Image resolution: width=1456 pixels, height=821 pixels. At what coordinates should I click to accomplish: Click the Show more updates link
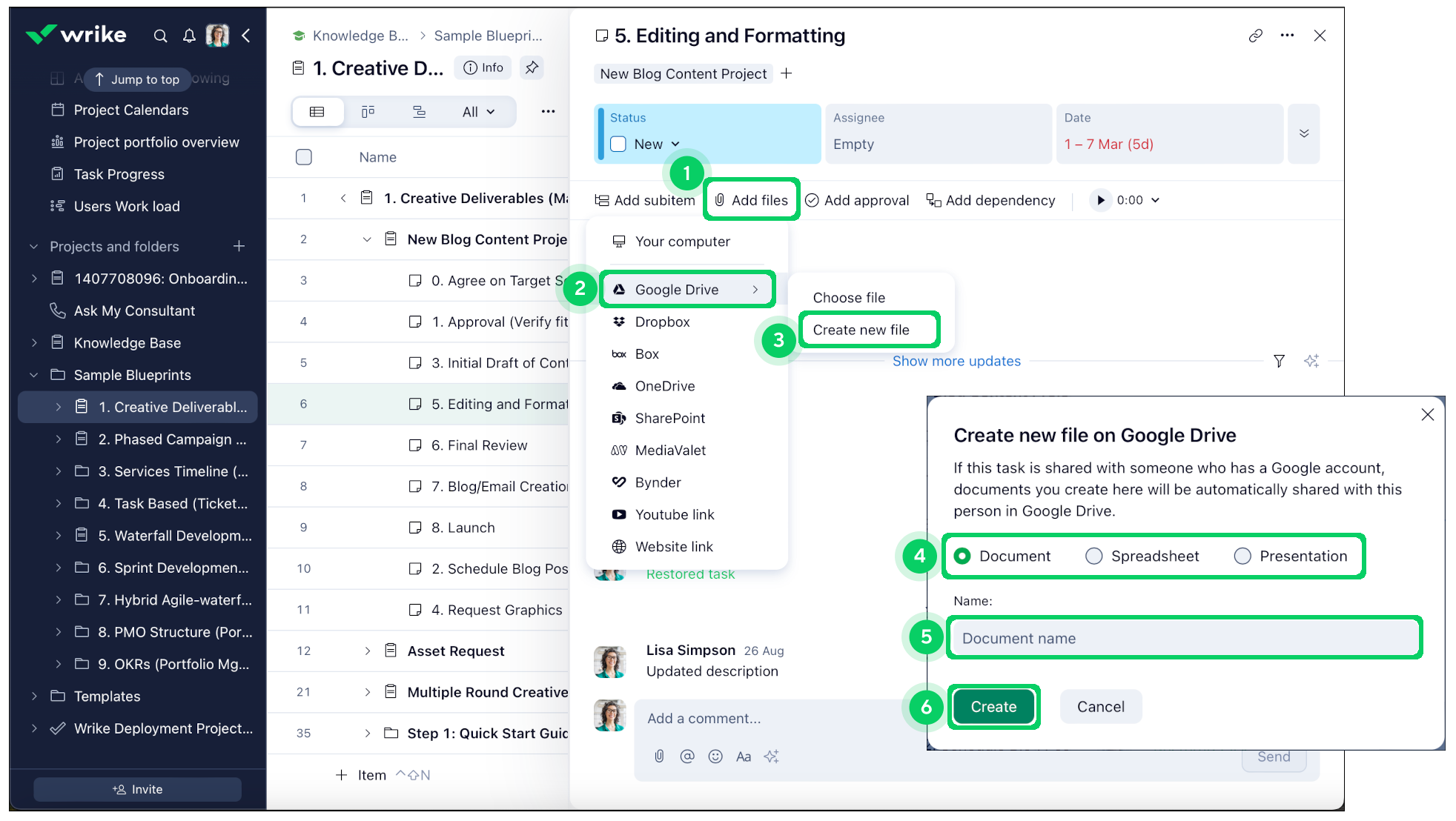click(x=956, y=361)
